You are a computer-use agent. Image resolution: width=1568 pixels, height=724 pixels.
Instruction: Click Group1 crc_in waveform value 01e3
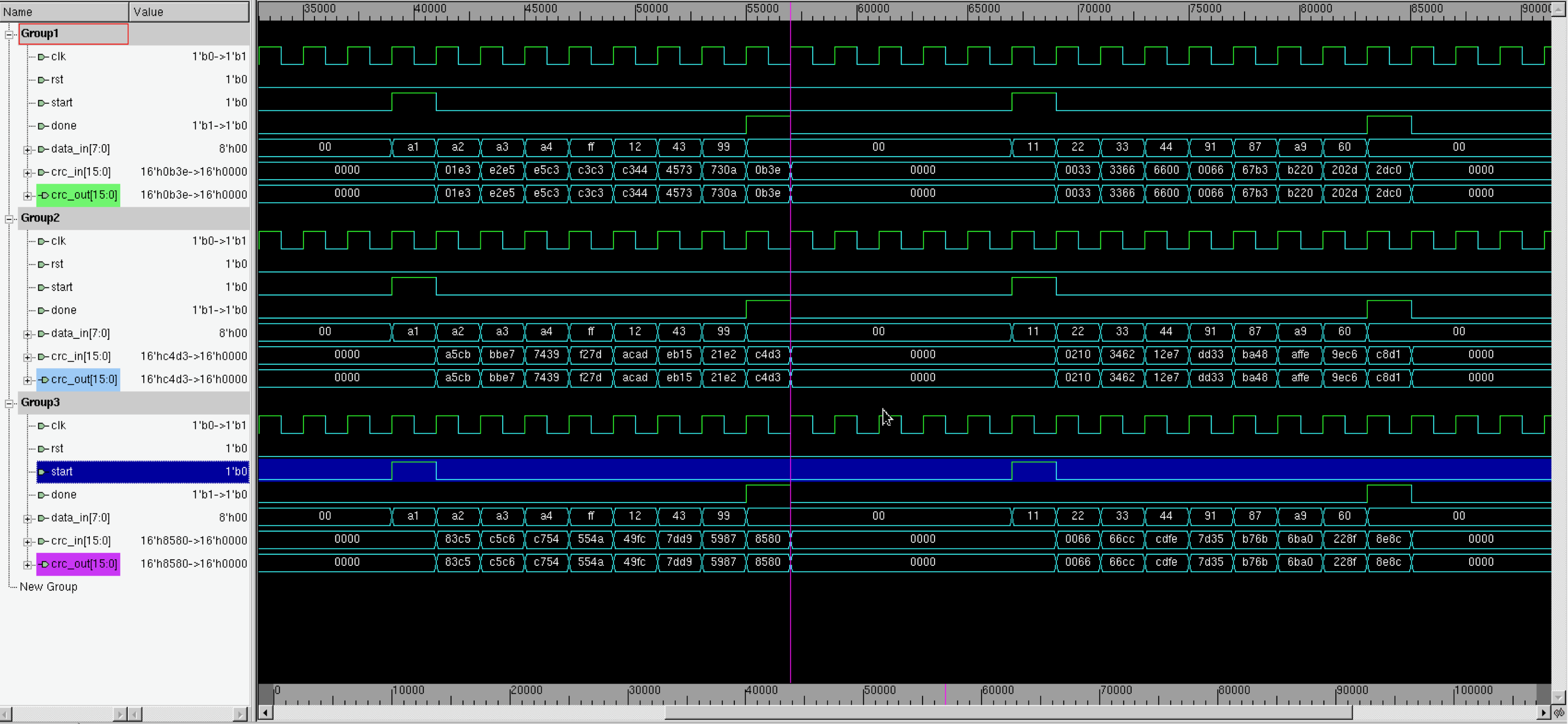pos(458,170)
